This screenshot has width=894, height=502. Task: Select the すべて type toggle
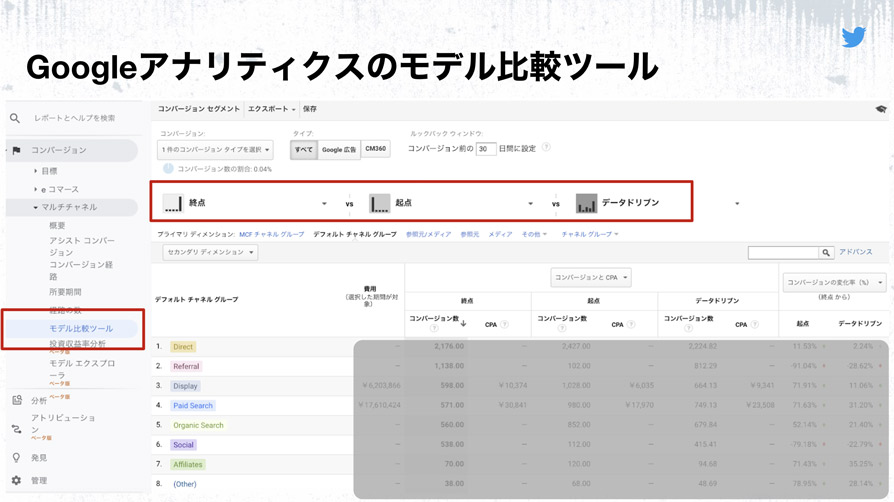click(304, 149)
